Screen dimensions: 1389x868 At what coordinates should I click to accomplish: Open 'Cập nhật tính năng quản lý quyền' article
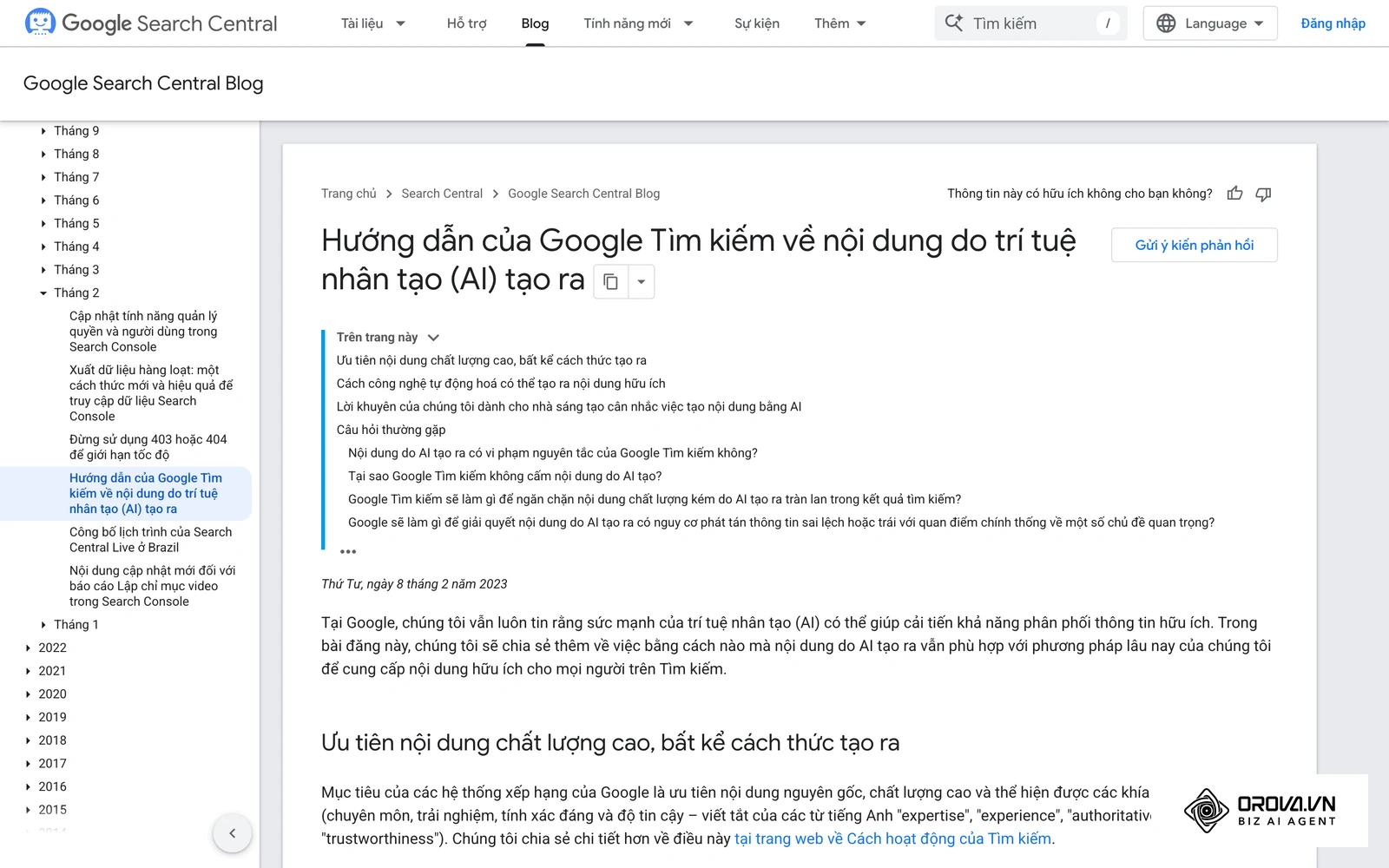[143, 332]
